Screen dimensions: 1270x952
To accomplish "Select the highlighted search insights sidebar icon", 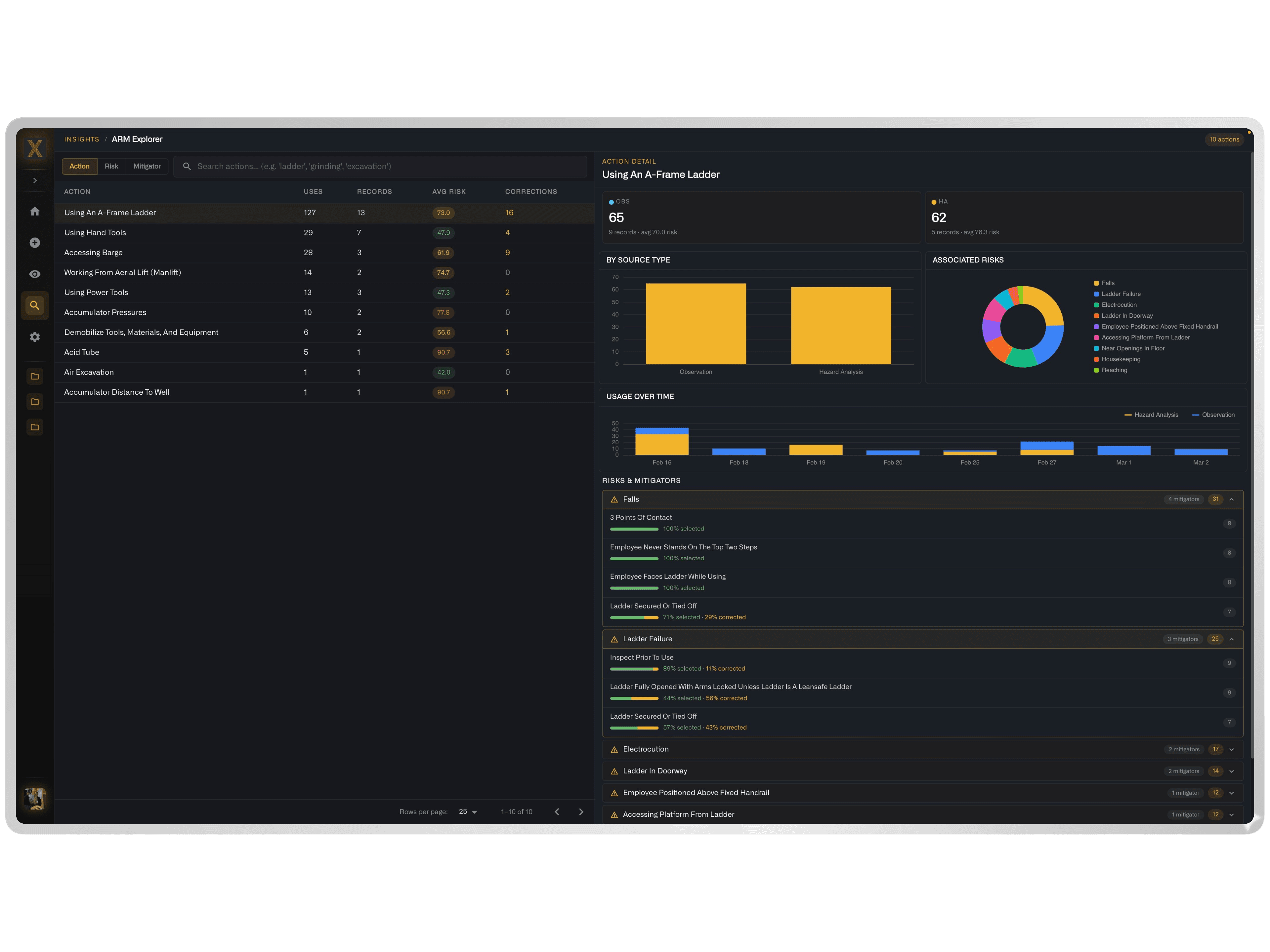I will (35, 305).
